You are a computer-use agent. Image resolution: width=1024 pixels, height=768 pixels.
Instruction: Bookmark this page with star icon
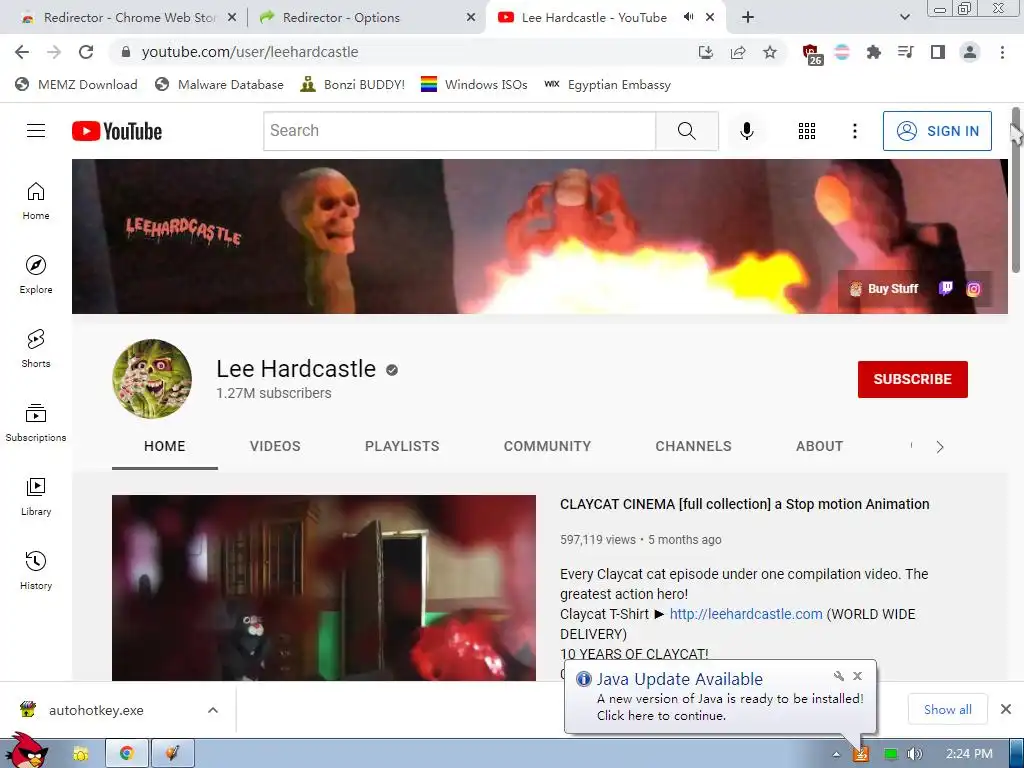click(770, 52)
